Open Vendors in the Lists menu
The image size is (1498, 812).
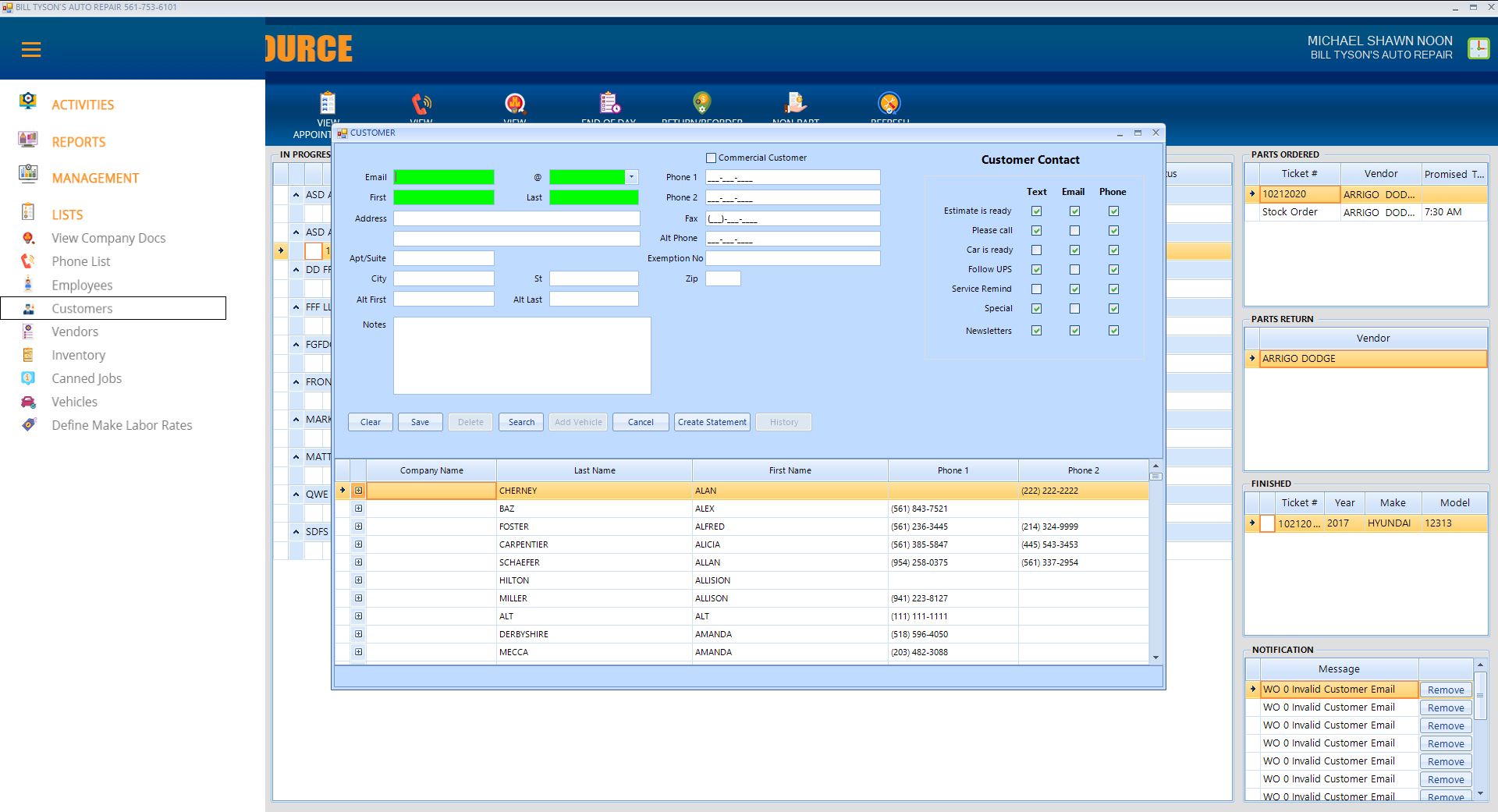75,332
